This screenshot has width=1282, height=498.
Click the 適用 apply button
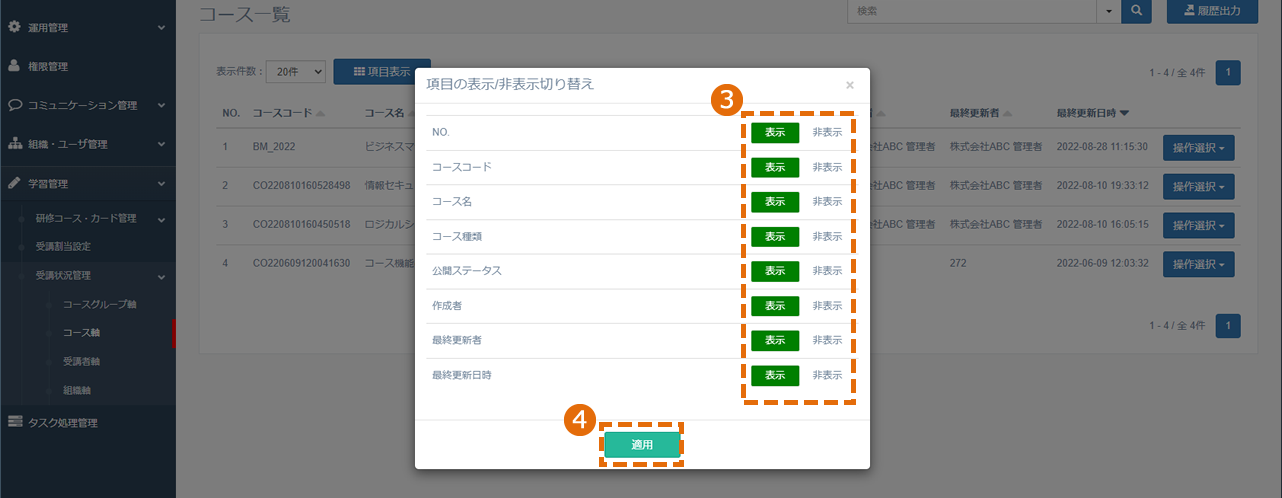click(x=642, y=445)
